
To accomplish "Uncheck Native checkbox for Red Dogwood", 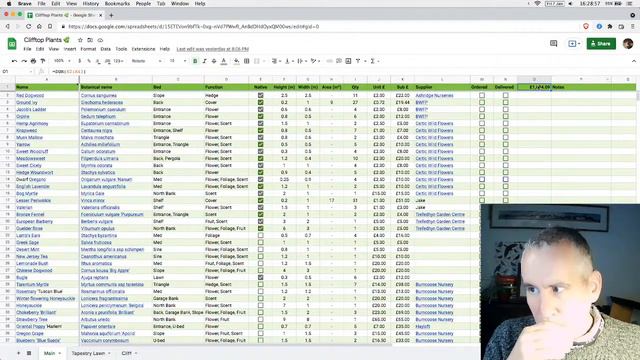I will (260, 96).
